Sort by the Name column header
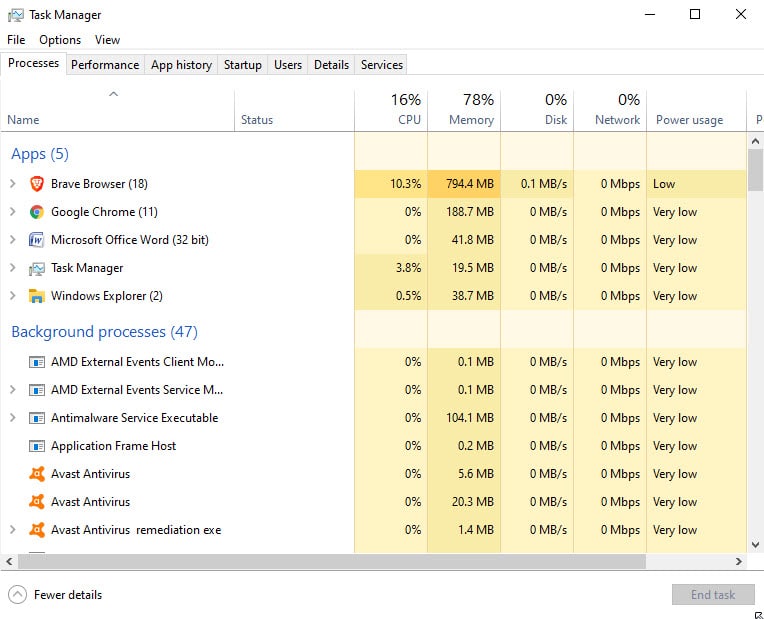The image size is (764, 619). [x=117, y=111]
